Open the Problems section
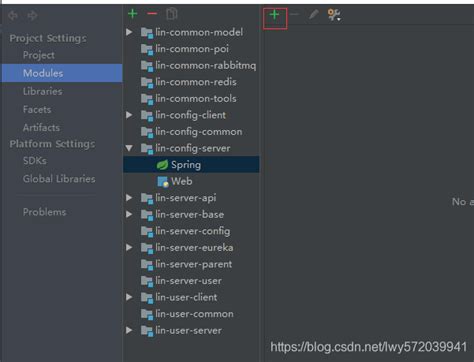This screenshot has width=474, height=362. [44, 212]
